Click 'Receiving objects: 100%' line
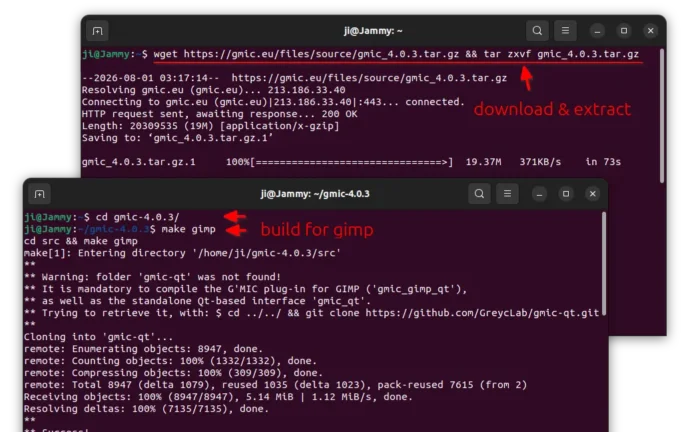The height and width of the screenshot is (432, 700). click(218, 397)
